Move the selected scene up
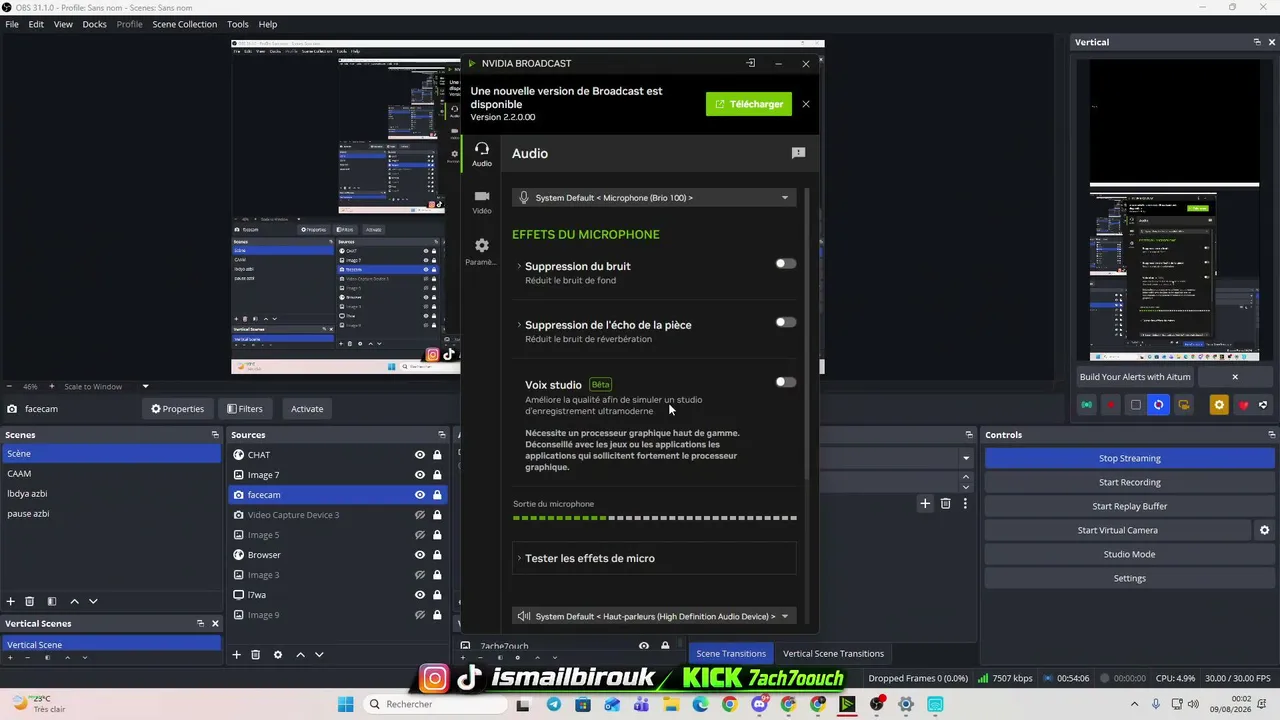Image resolution: width=1280 pixels, height=720 pixels. pos(74,601)
